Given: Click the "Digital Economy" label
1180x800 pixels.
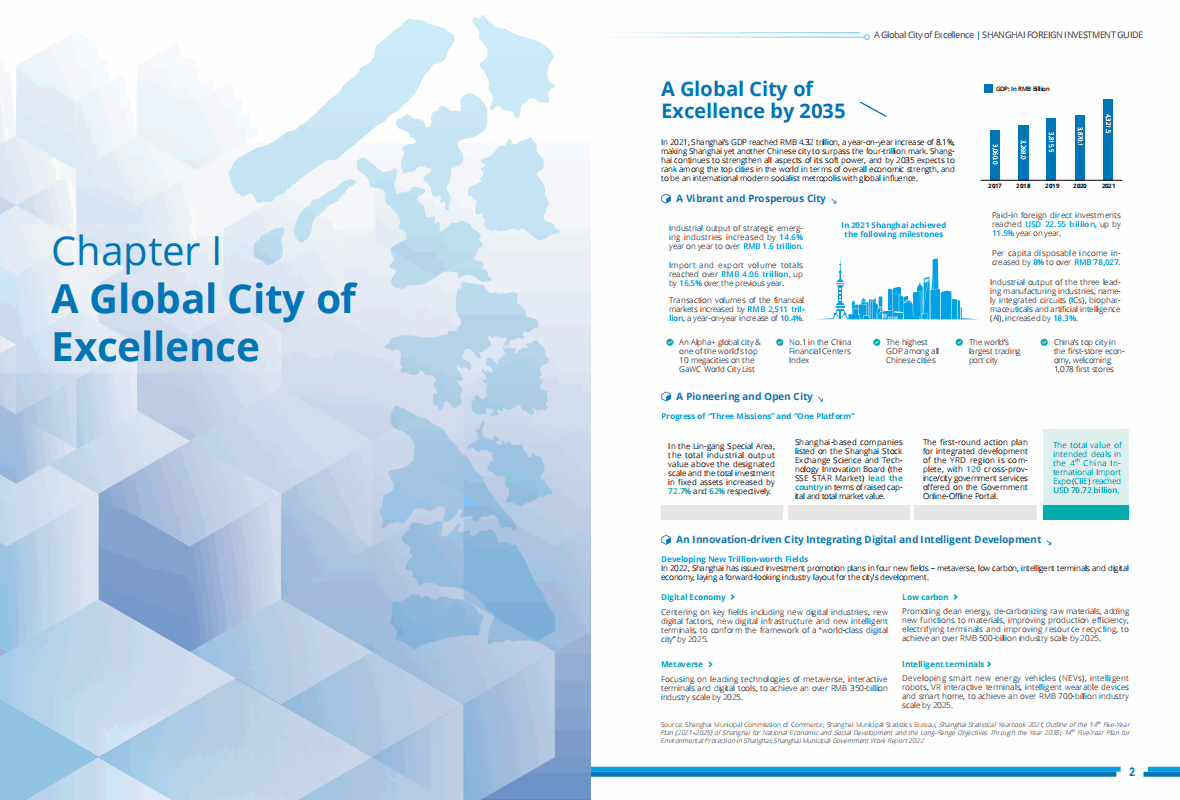Looking at the screenshot, I should tap(693, 597).
